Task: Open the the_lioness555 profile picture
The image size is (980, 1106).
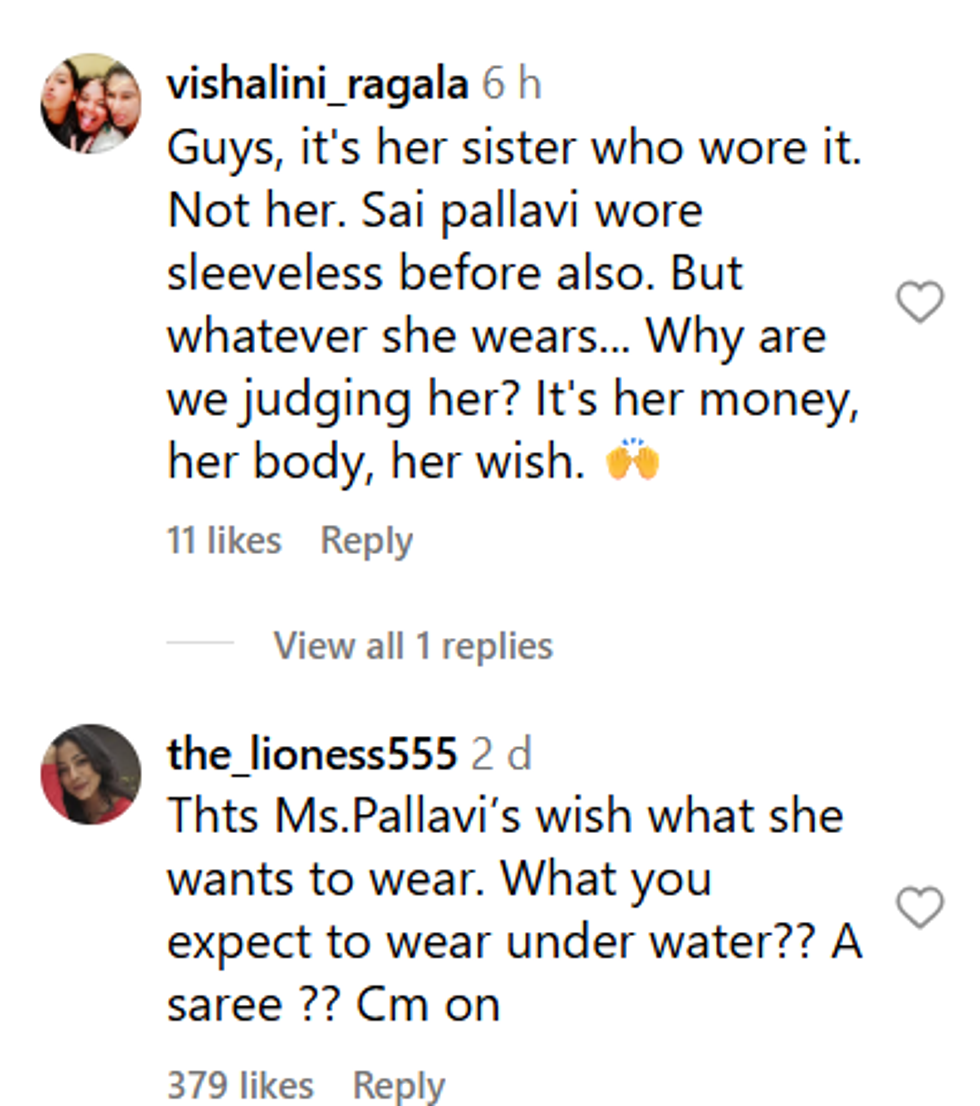Action: (x=90, y=774)
